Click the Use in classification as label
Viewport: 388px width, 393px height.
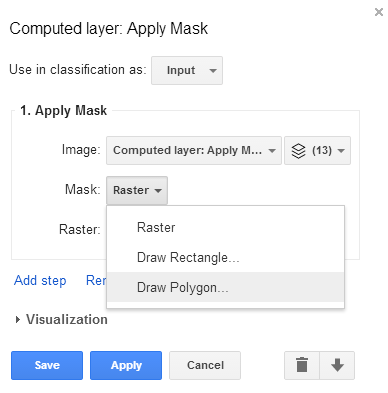click(x=78, y=70)
